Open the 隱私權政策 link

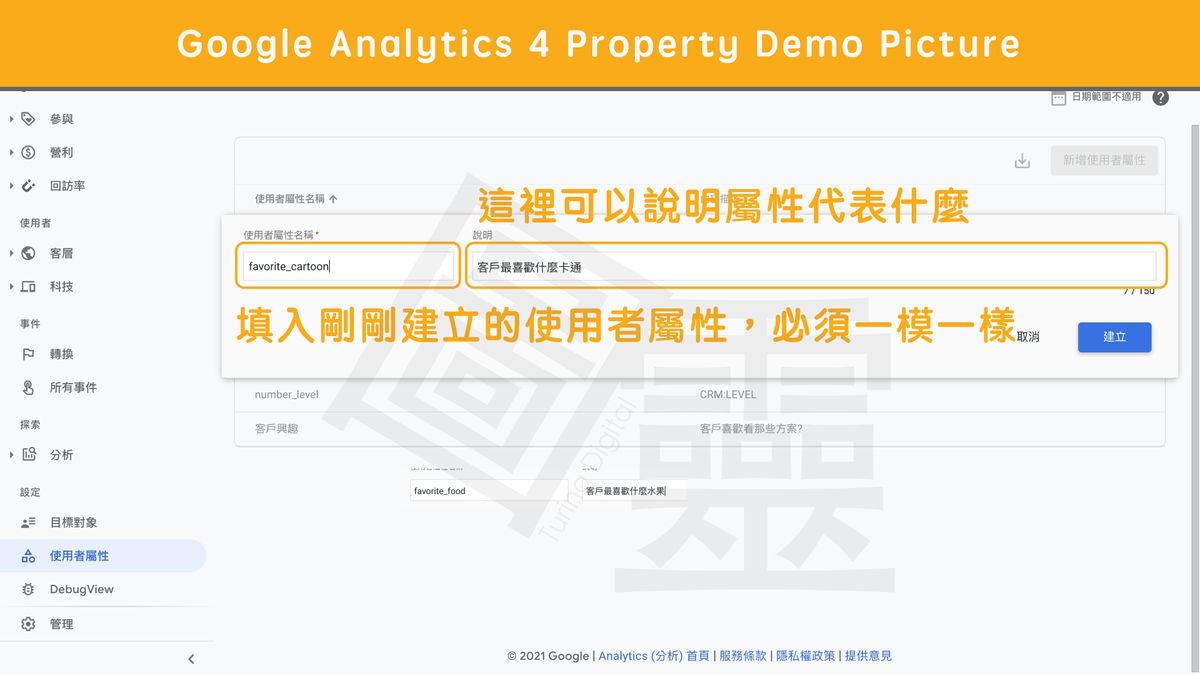point(805,656)
